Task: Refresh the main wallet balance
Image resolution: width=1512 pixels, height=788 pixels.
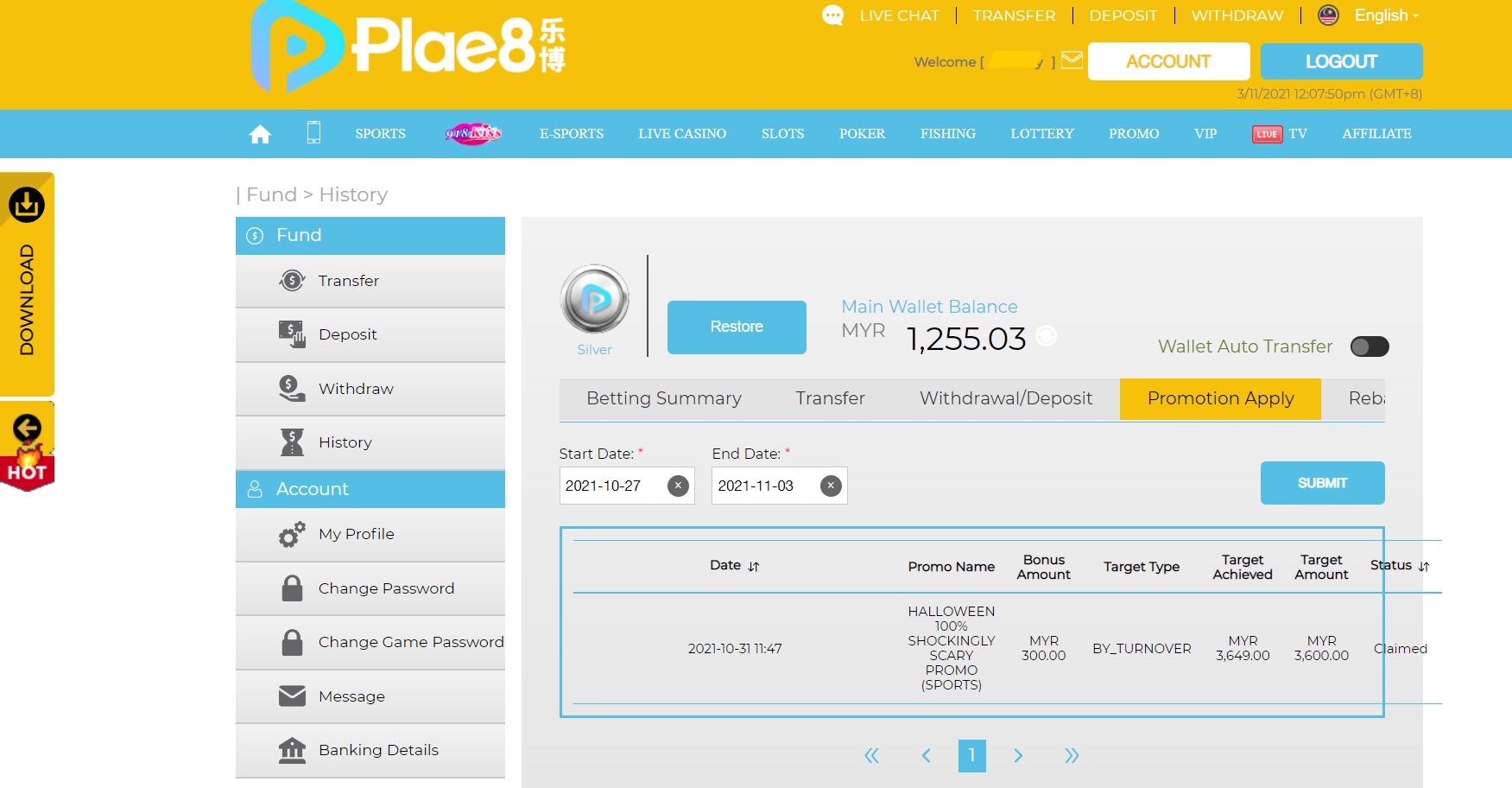Action: click(x=1046, y=336)
